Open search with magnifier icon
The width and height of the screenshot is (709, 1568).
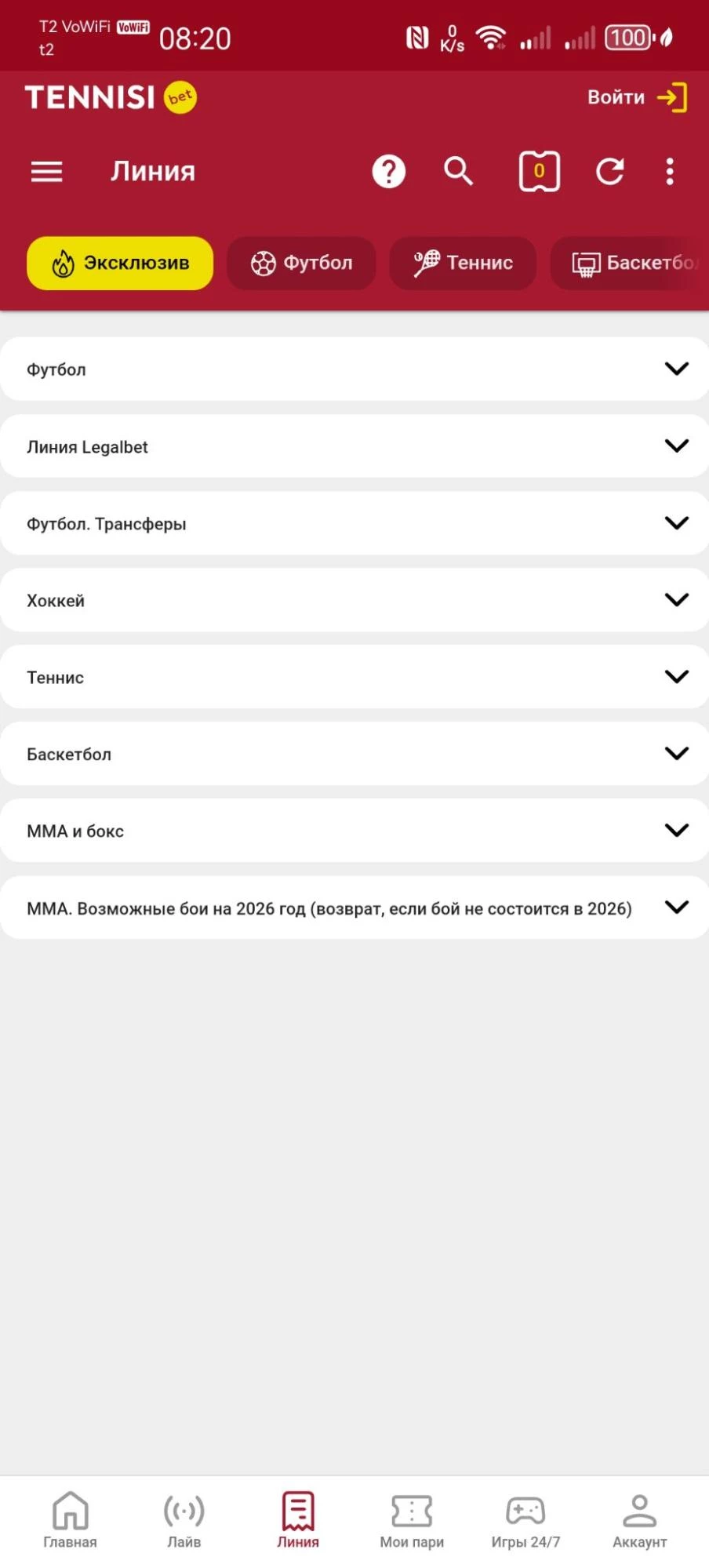[458, 170]
